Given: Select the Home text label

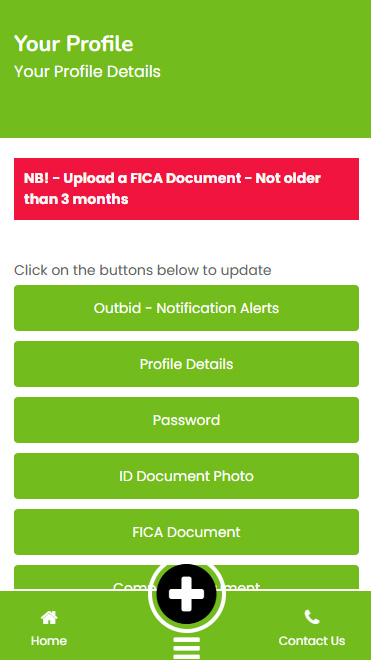Looking at the screenshot, I should pos(49,641).
